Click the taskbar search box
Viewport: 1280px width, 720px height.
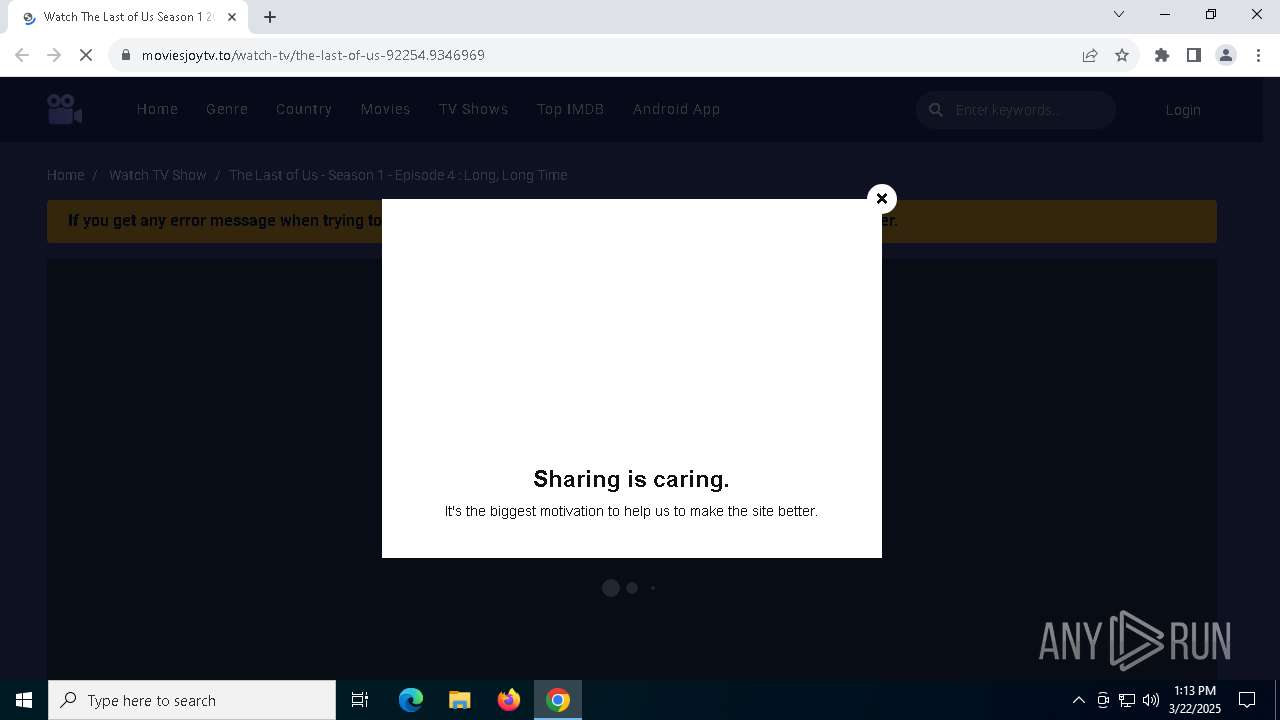[192, 700]
